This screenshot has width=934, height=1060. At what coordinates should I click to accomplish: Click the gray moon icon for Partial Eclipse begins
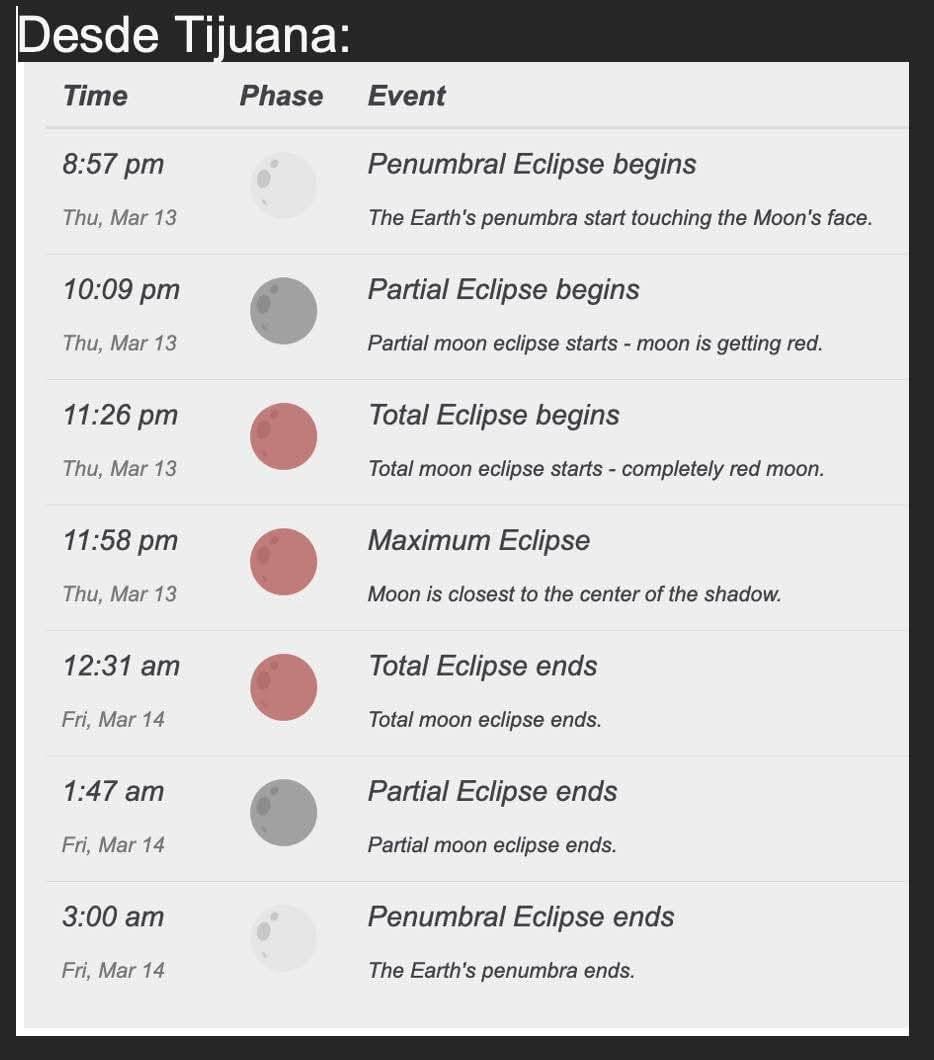[283, 311]
